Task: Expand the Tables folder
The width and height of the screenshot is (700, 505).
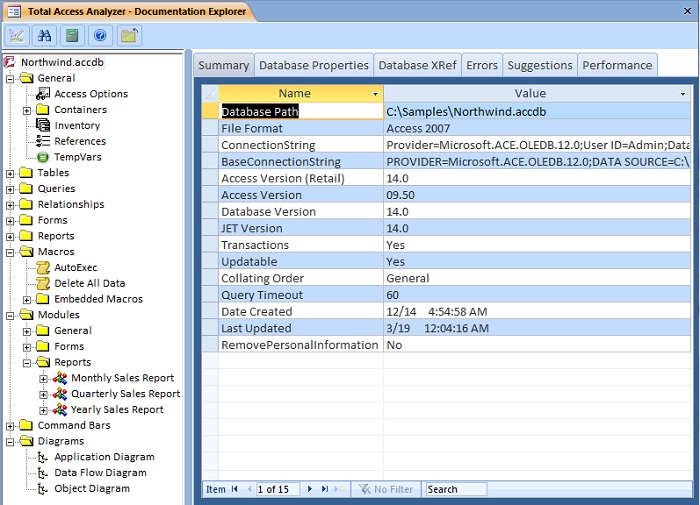Action: click(10, 174)
